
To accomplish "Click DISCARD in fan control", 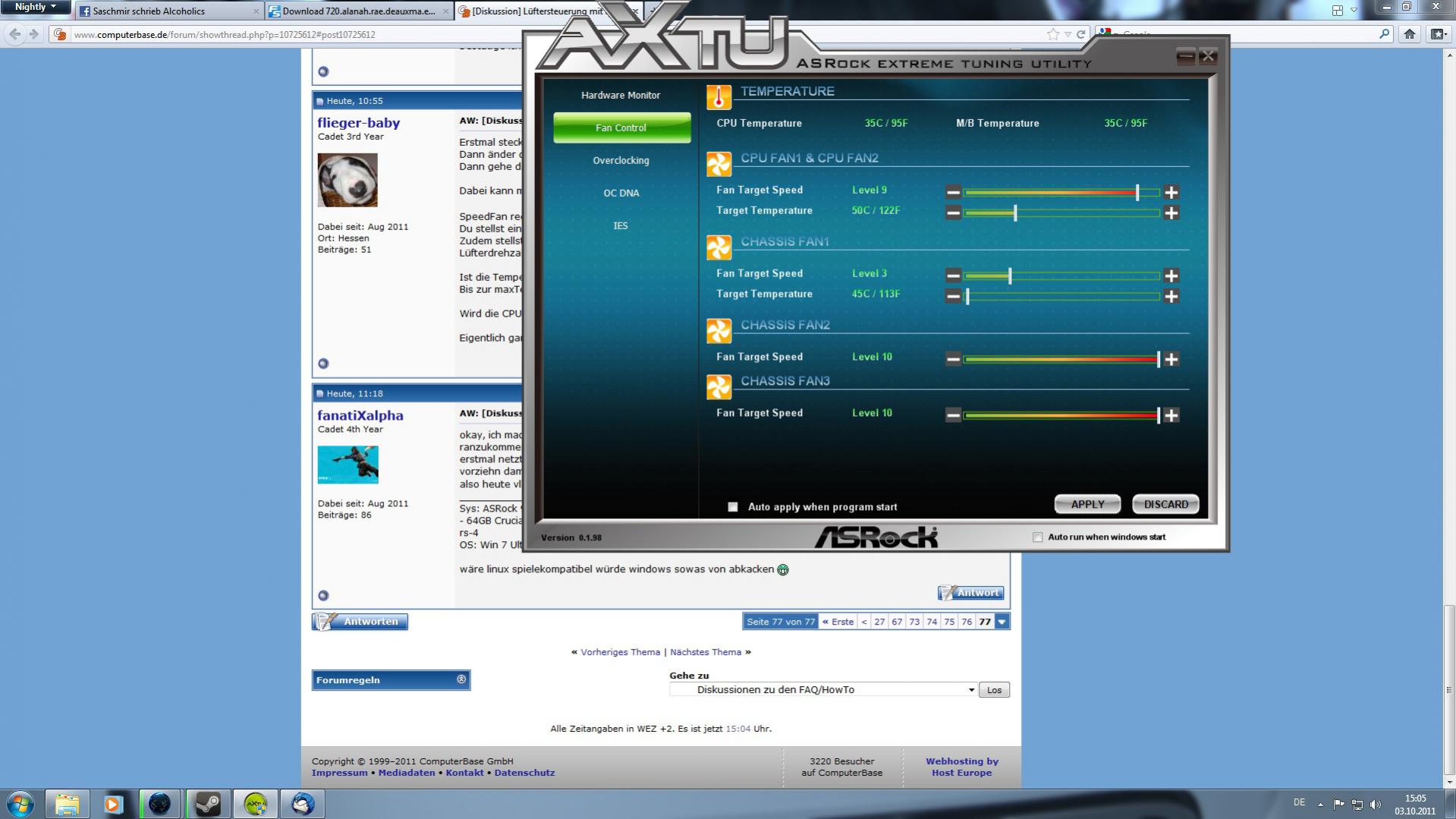I will point(1165,505).
